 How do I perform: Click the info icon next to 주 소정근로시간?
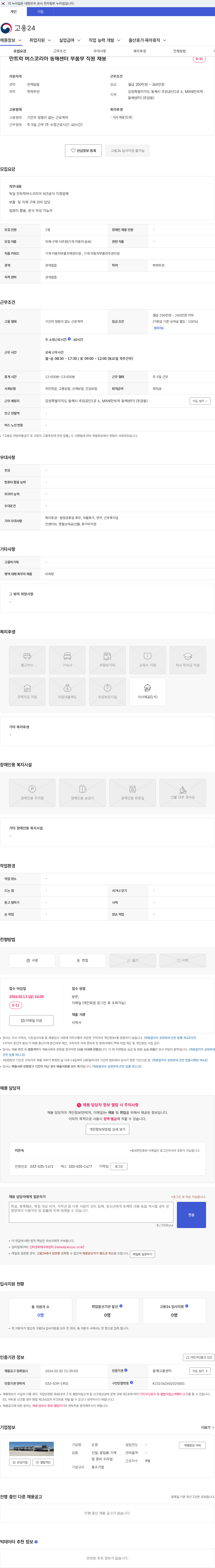coord(69,339)
